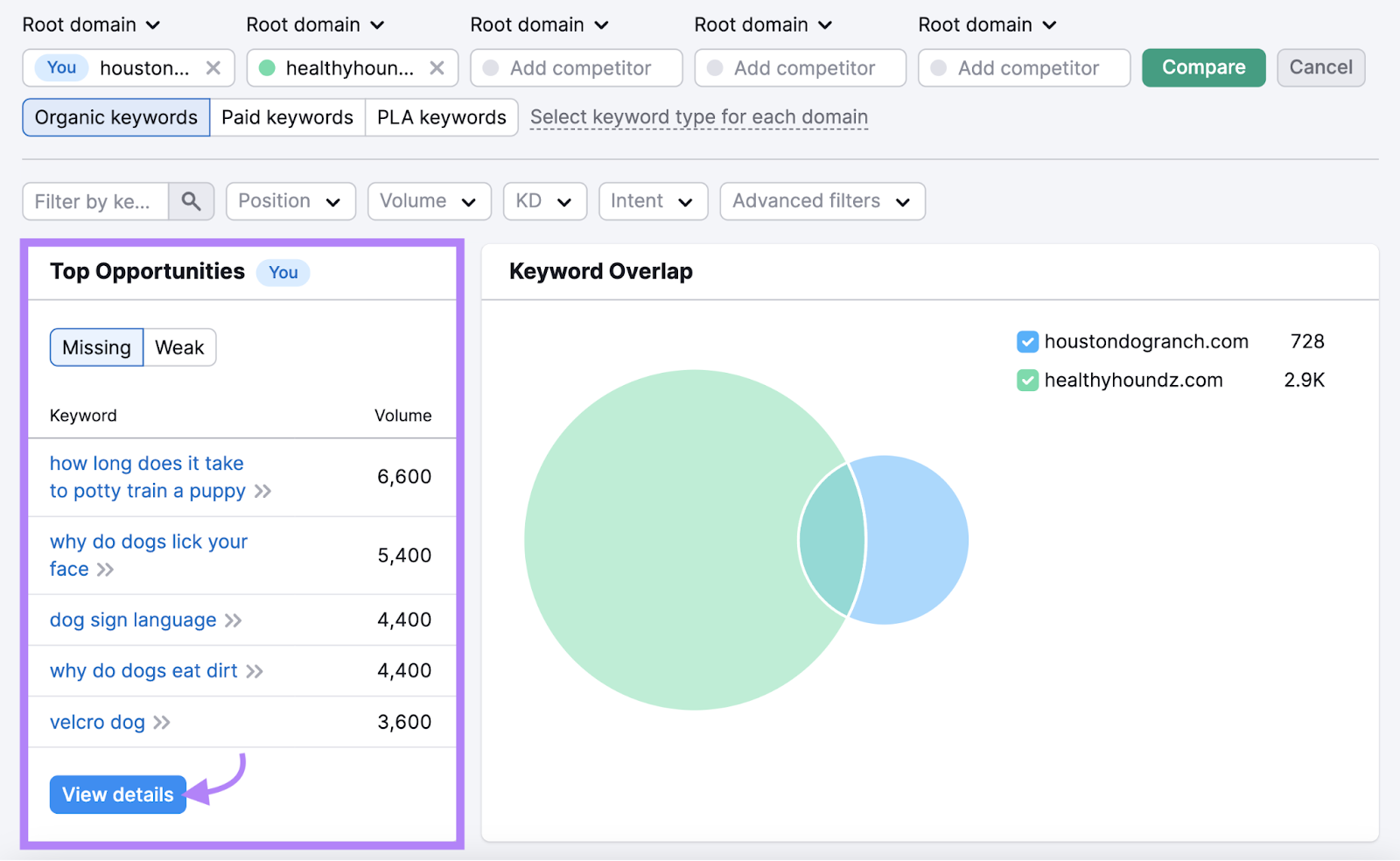Open Advanced filters dropdown
Image resolution: width=1400 pixels, height=861 pixels.
(x=822, y=201)
